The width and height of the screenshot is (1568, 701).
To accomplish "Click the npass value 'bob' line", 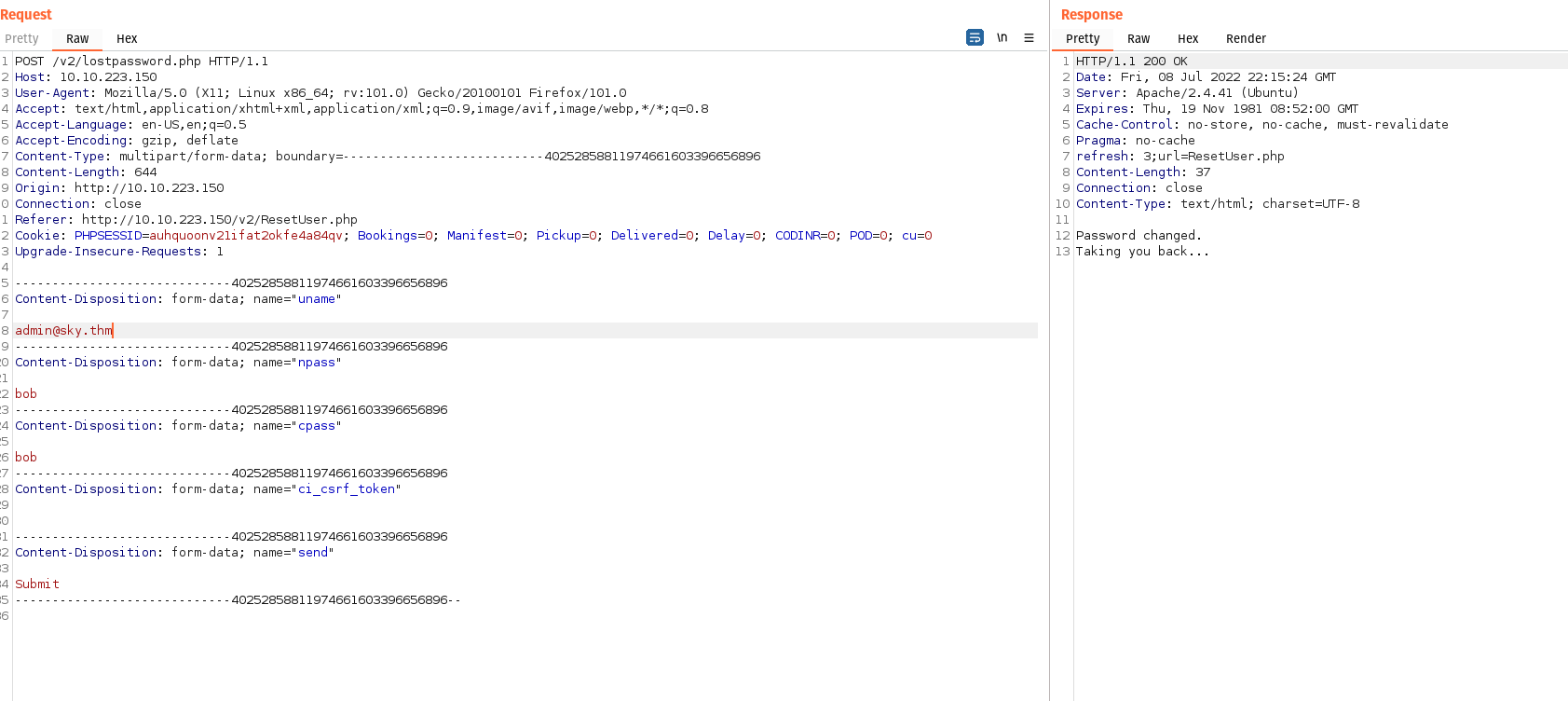I will (x=26, y=394).
